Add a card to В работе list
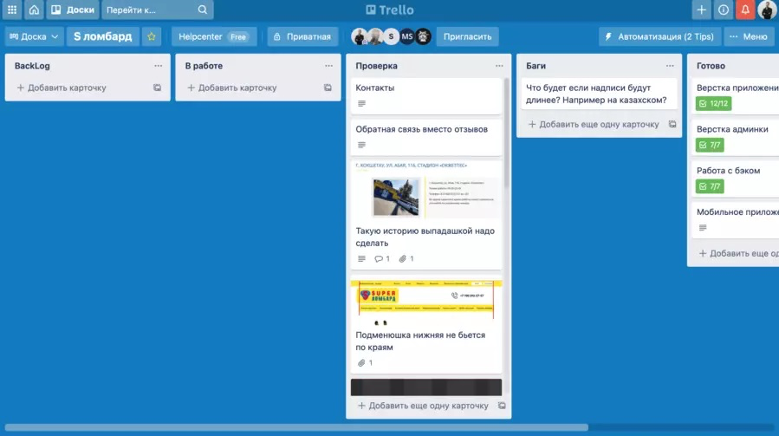Image resolution: width=779 pixels, height=437 pixels. point(232,88)
